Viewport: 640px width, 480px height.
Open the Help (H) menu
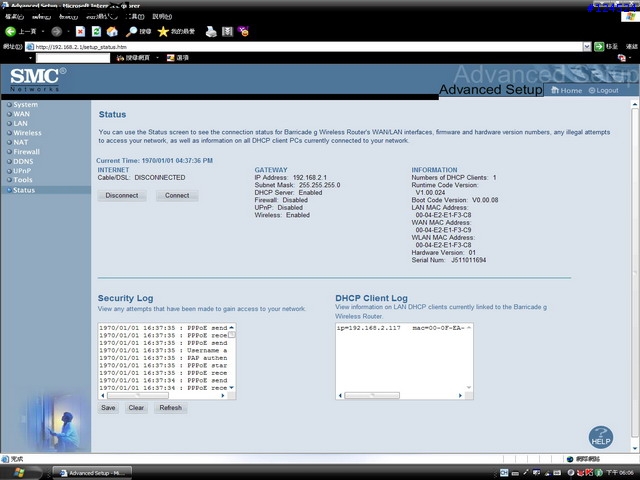click(162, 17)
